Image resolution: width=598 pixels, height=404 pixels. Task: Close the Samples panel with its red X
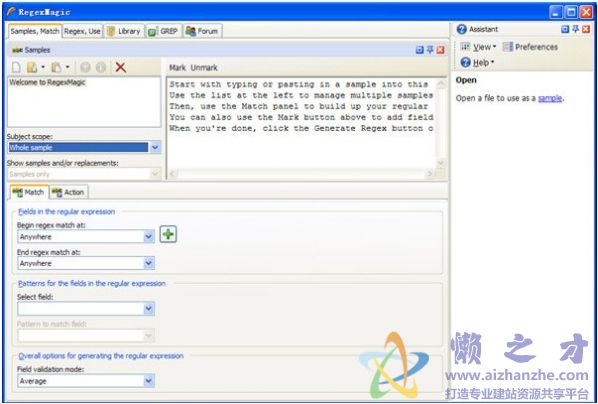pyautogui.click(x=440, y=50)
